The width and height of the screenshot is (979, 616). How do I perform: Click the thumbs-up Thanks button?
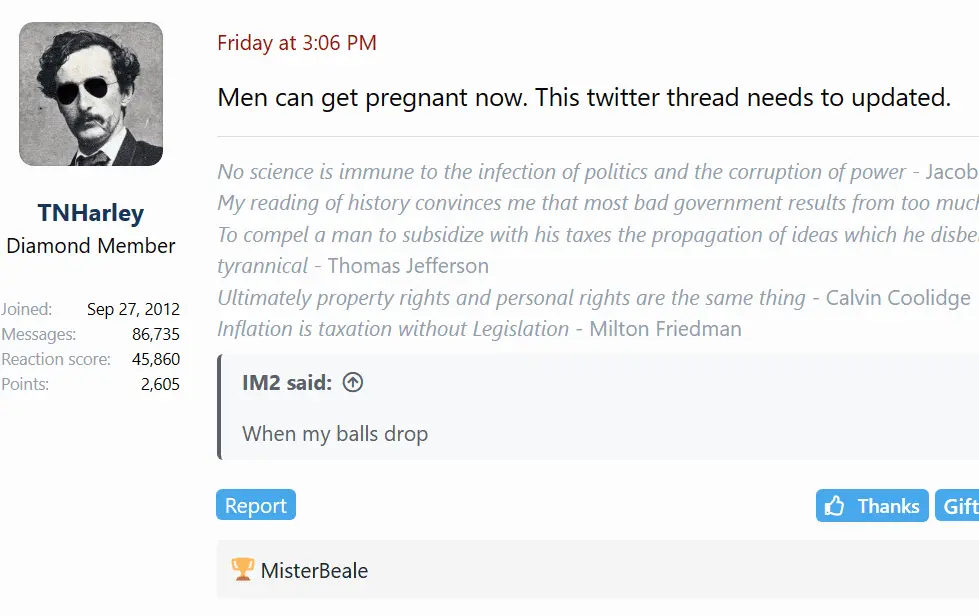coord(872,506)
